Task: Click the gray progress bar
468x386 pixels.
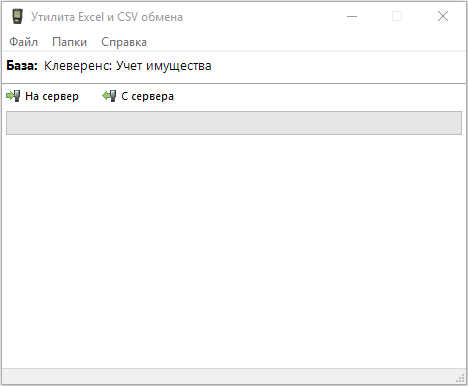Action: (x=234, y=123)
